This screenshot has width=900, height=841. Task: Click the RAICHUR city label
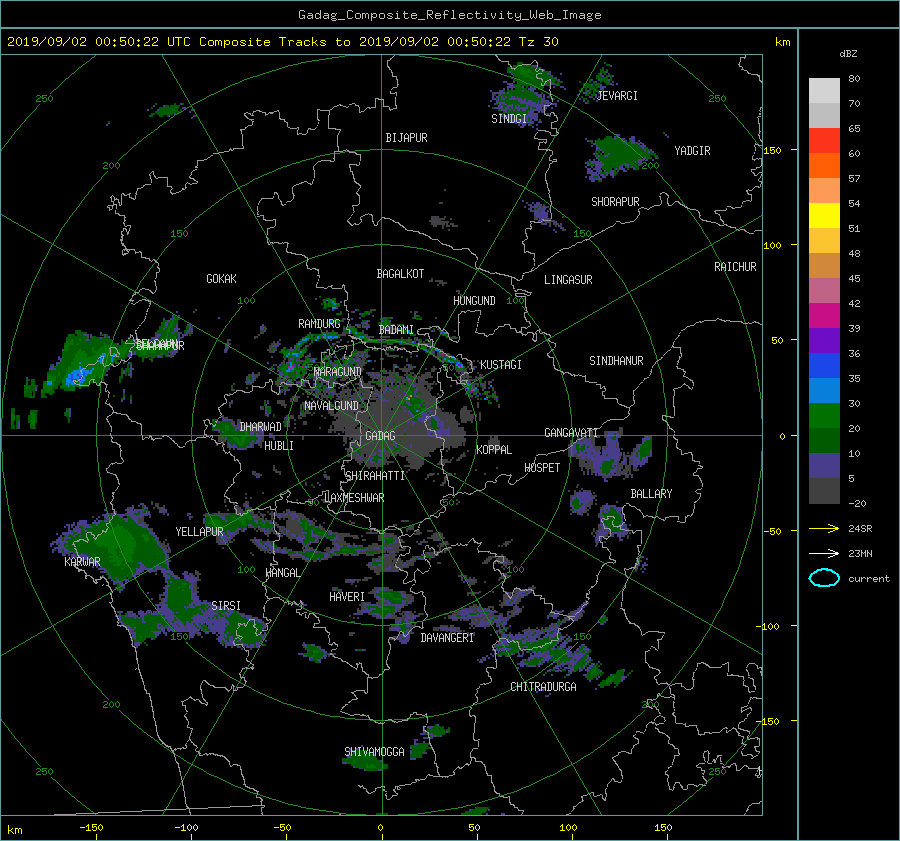735,267
